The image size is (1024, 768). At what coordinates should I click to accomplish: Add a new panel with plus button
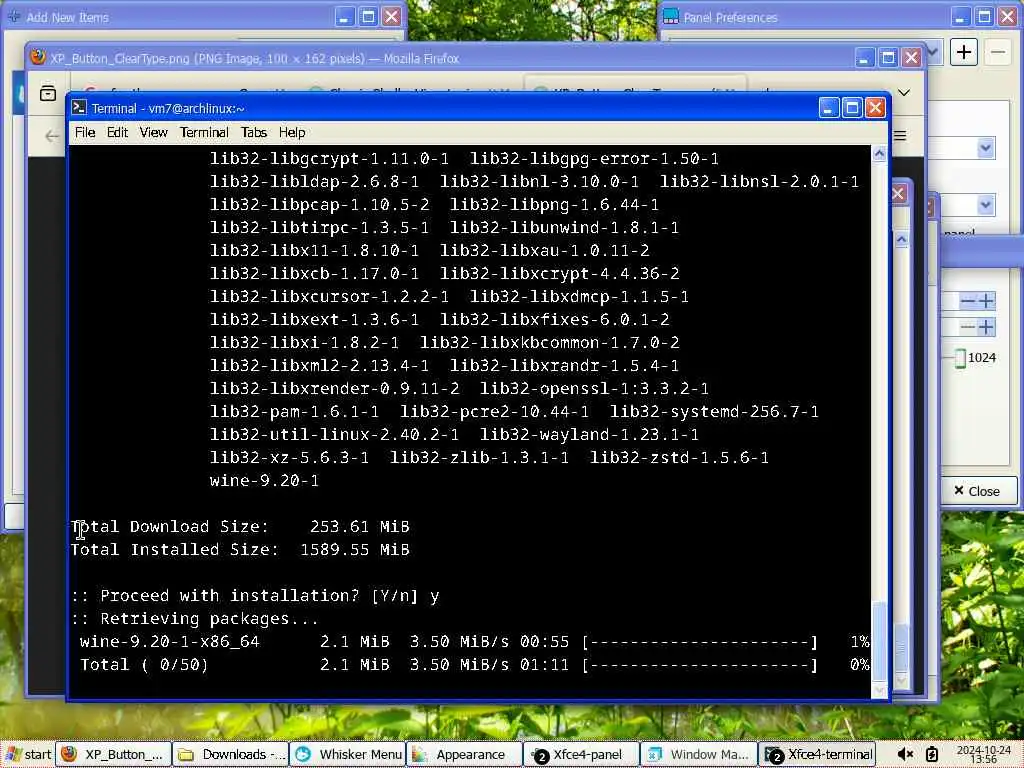pyautogui.click(x=964, y=52)
